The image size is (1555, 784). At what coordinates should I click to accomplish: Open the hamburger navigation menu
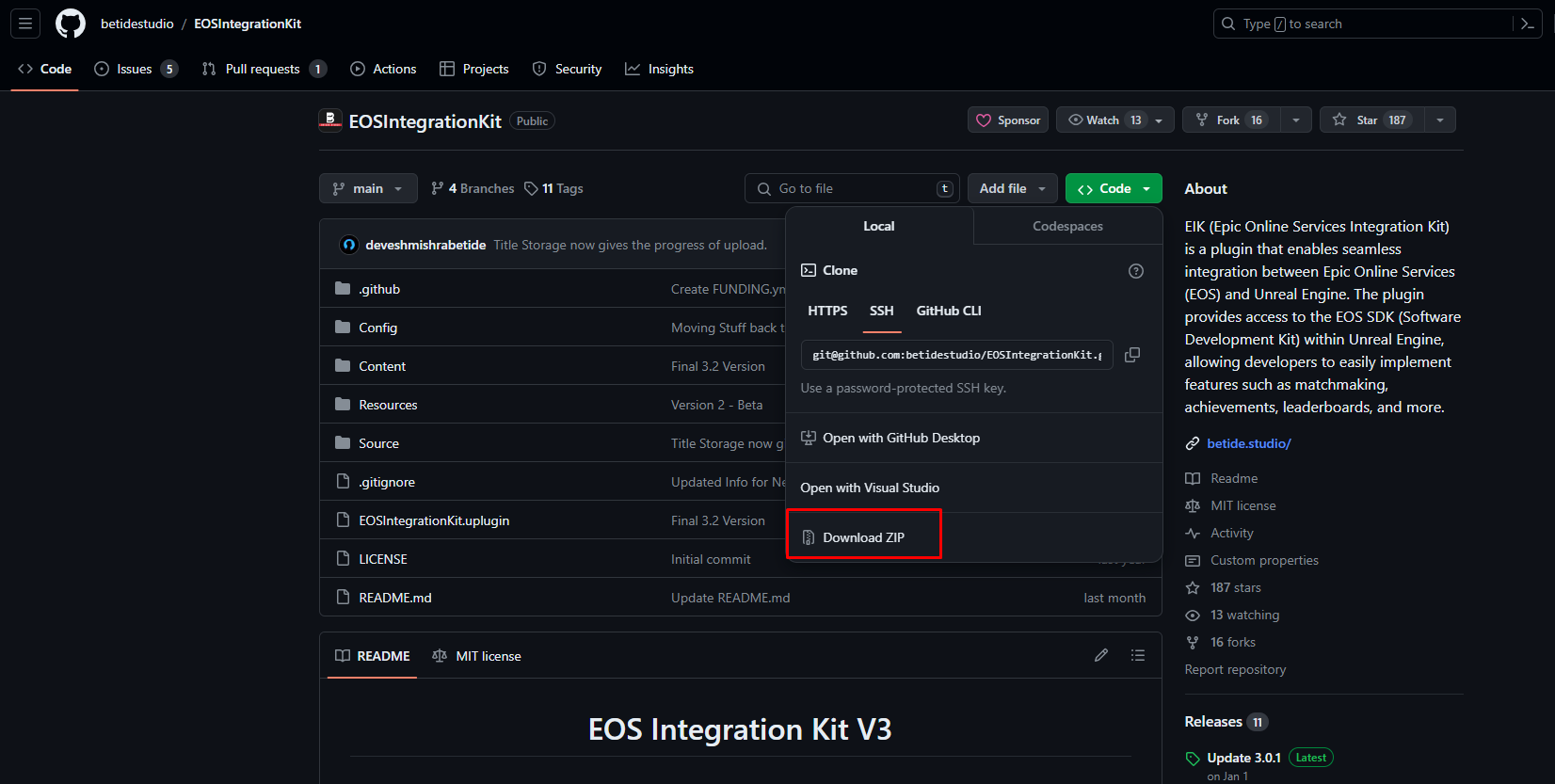25,24
